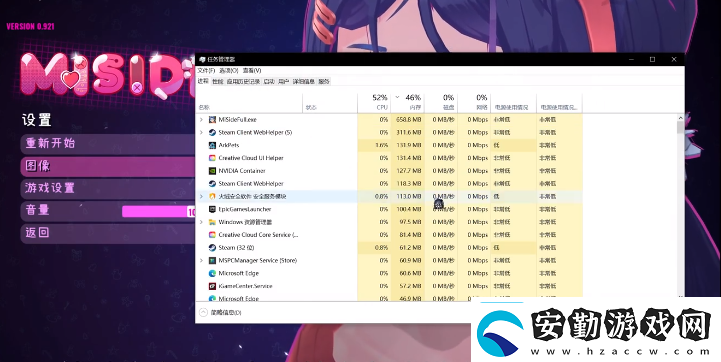Image resolution: width=721 pixels, height=362 pixels.
Task: Click the 311.6 MB memory cell
Action: point(408,132)
